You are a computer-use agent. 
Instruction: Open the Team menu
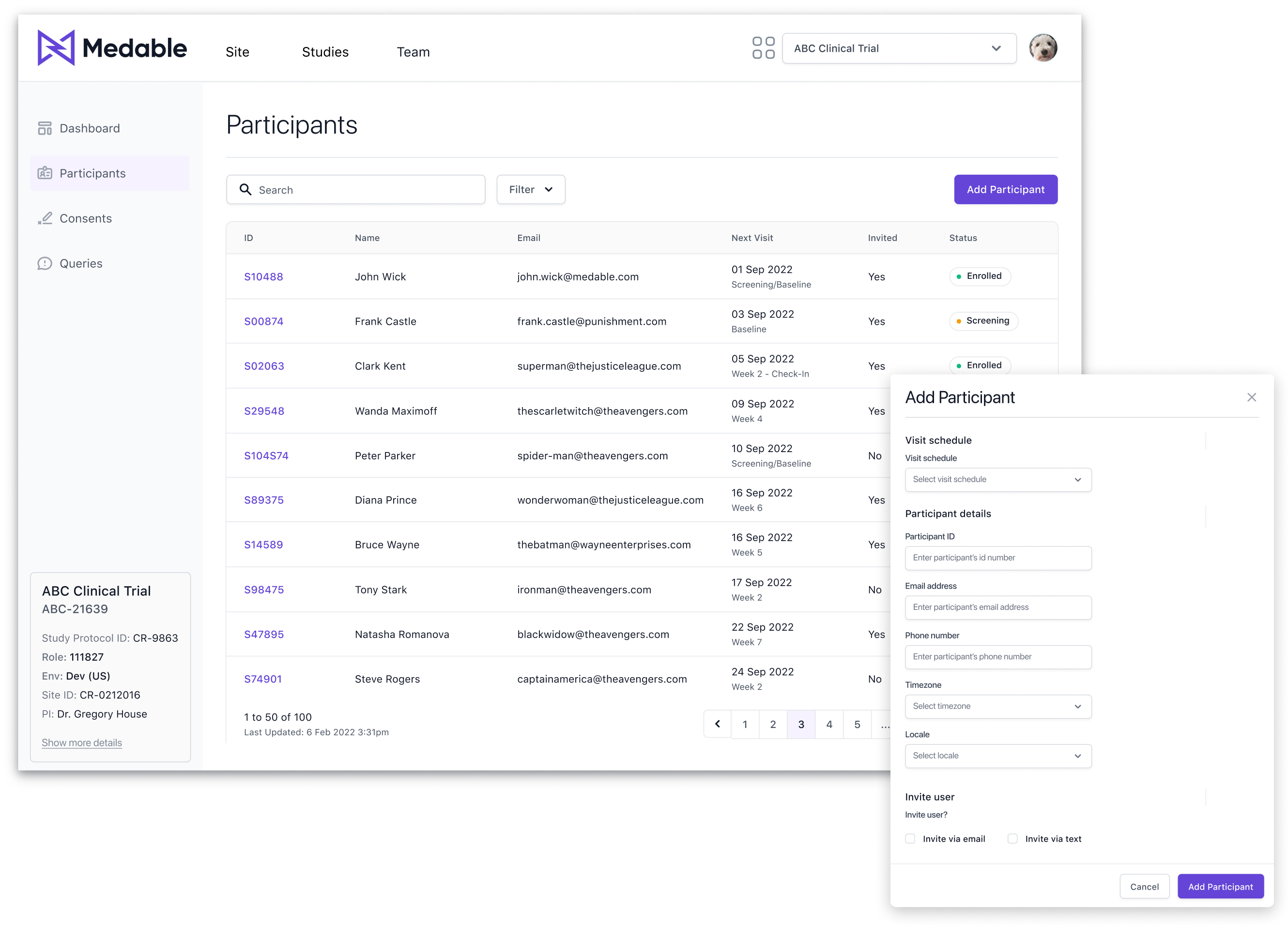413,52
